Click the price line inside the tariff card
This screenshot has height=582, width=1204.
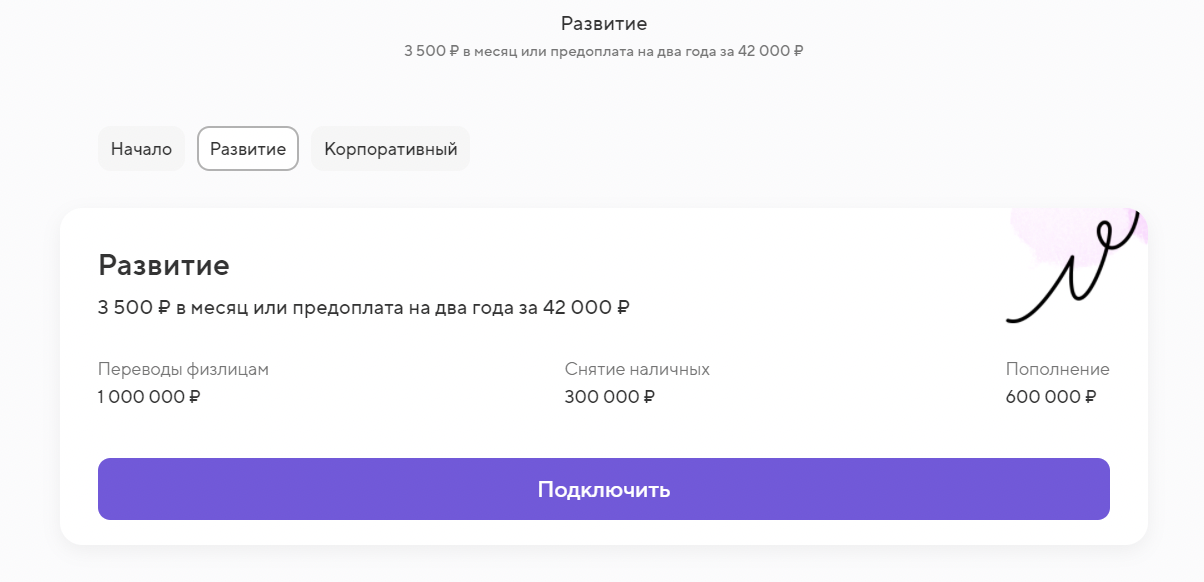[x=364, y=308]
